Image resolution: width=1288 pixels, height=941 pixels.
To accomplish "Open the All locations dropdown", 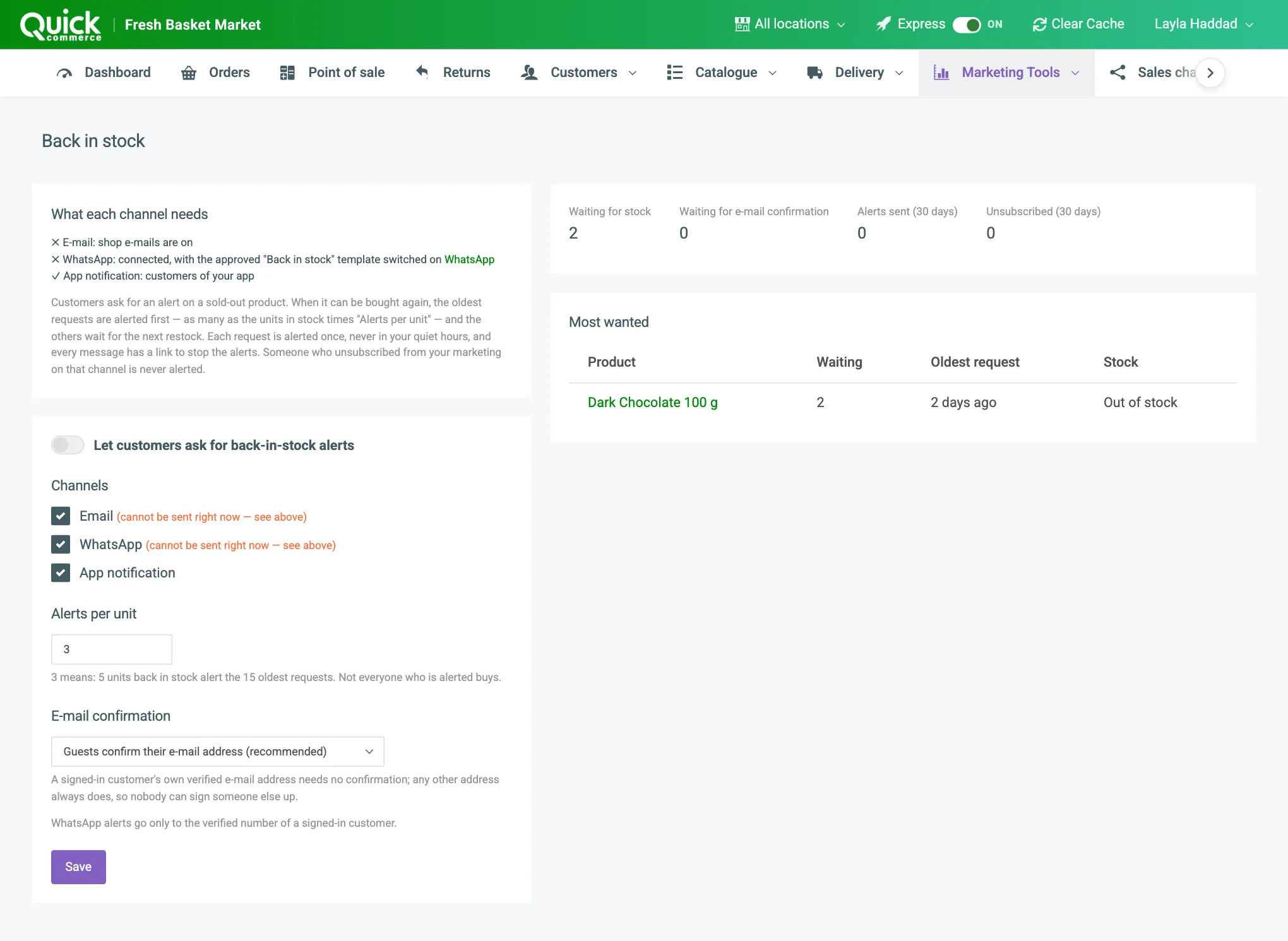I will [790, 24].
